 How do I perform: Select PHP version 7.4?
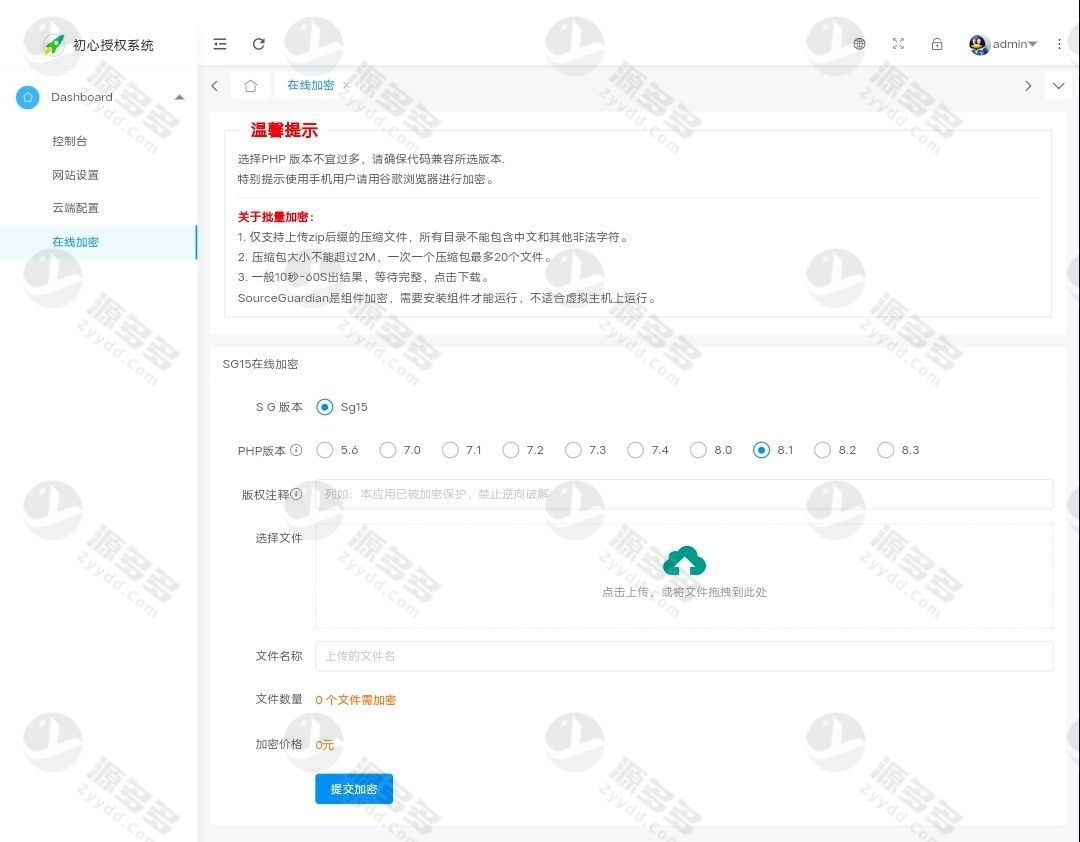click(x=635, y=450)
